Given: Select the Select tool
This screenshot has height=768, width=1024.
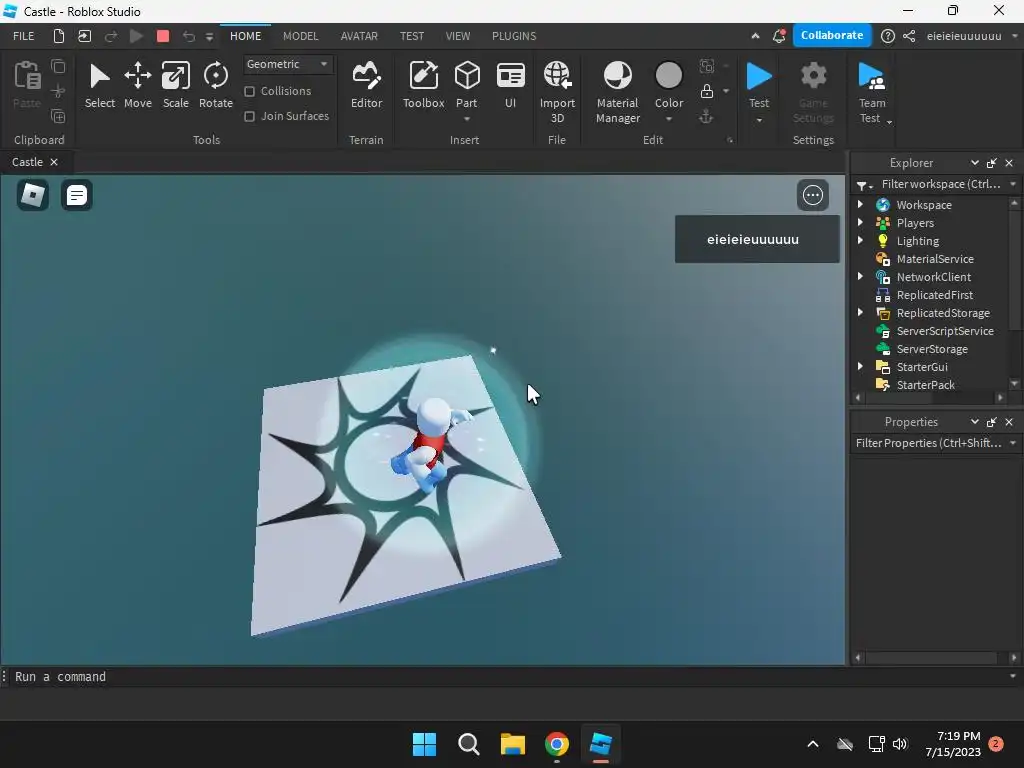Looking at the screenshot, I should [x=99, y=85].
